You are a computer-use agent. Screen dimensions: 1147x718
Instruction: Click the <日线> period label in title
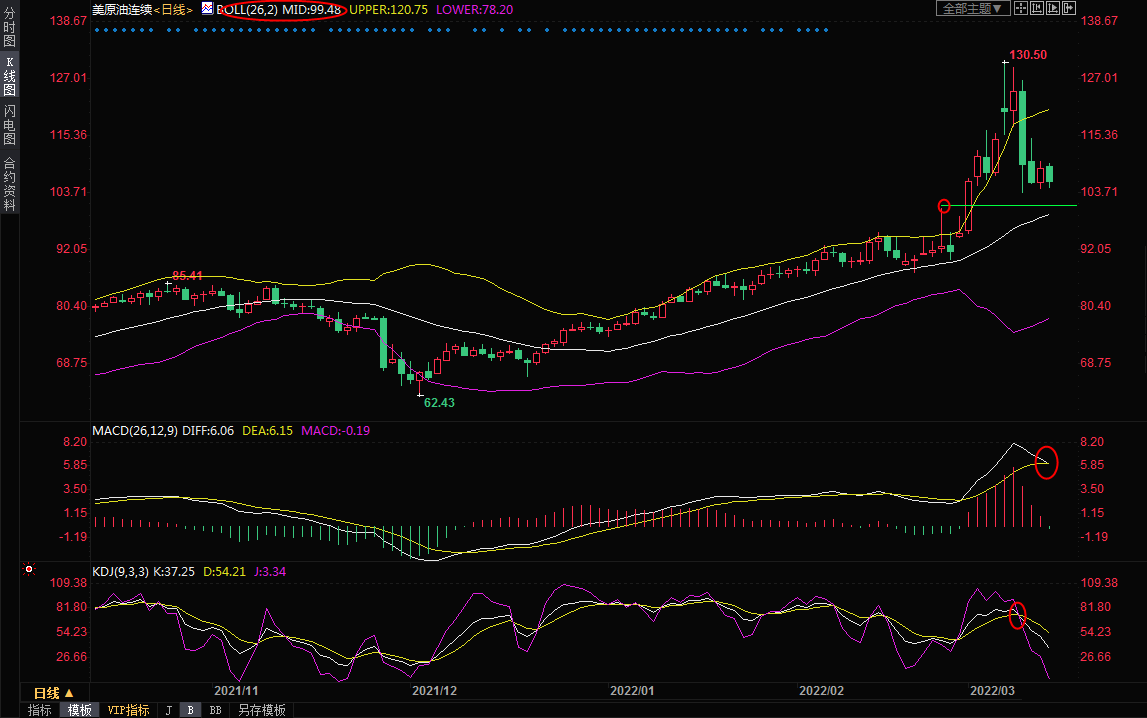click(173, 9)
